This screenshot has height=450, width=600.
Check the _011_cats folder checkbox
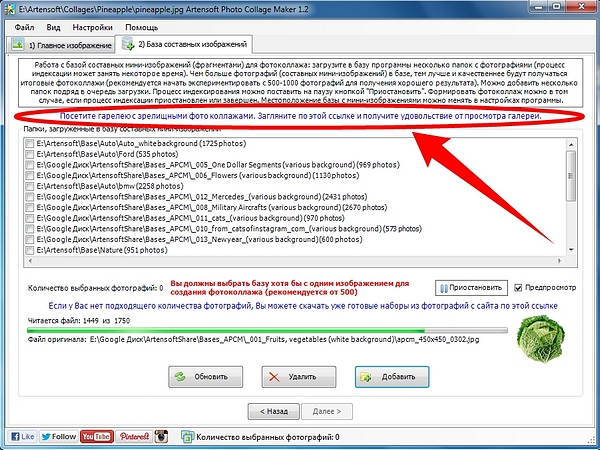tap(29, 218)
